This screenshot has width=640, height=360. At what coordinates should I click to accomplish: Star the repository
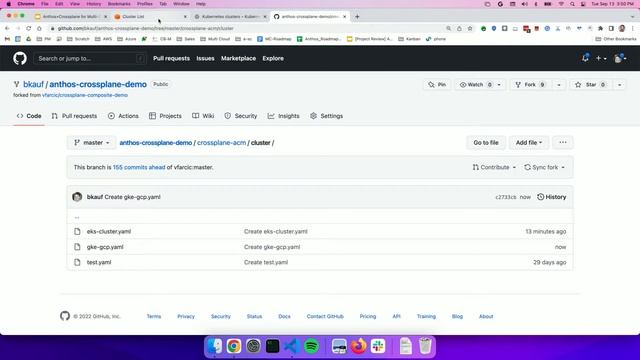tap(590, 84)
